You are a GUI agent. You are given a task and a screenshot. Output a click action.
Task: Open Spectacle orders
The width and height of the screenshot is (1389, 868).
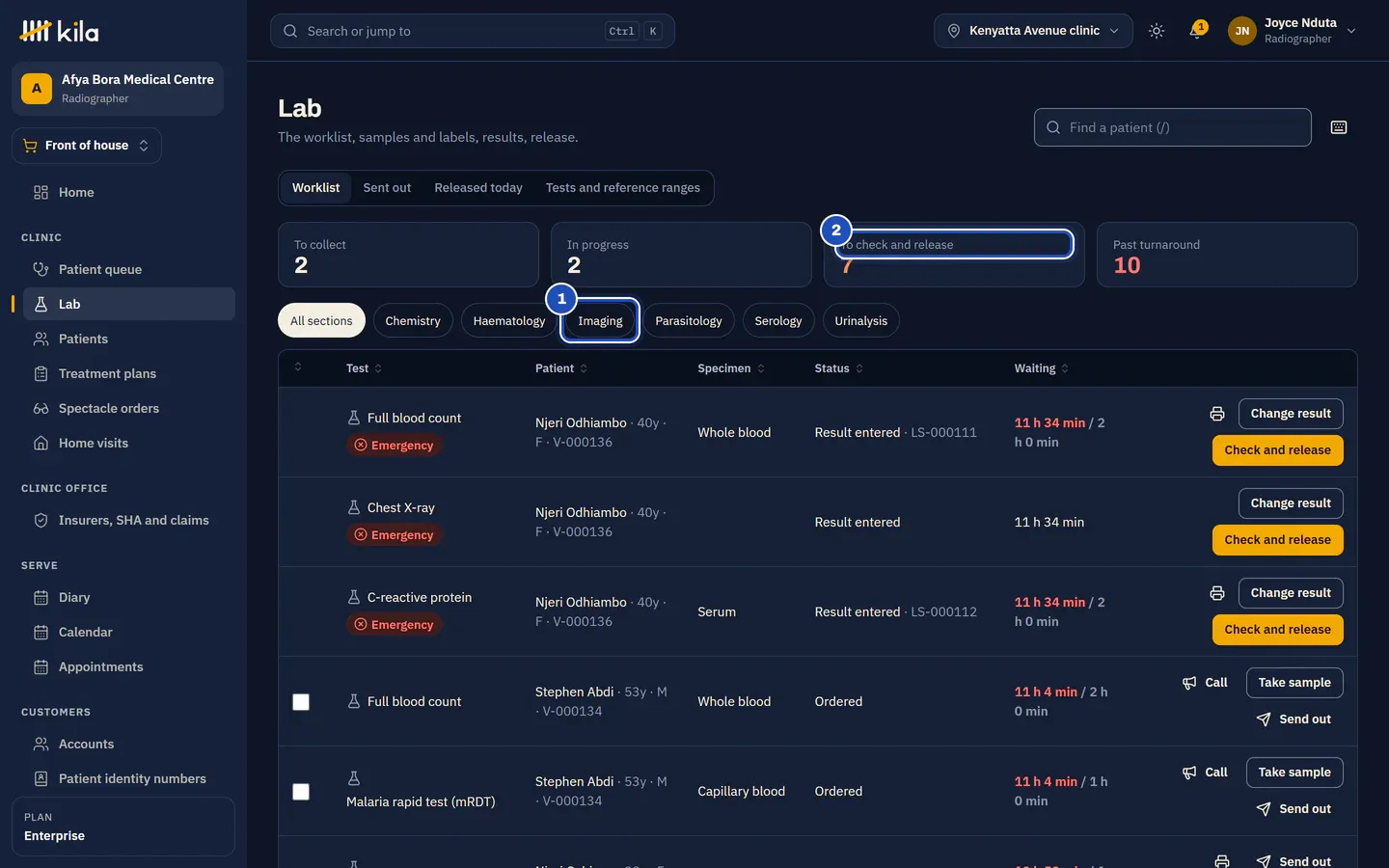(x=129, y=408)
